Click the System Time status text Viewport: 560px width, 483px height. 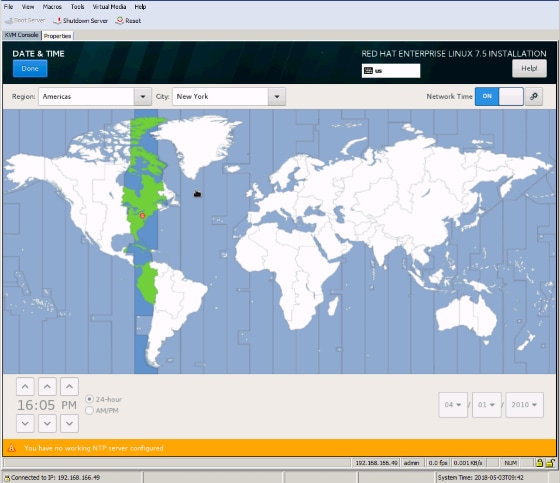481,477
